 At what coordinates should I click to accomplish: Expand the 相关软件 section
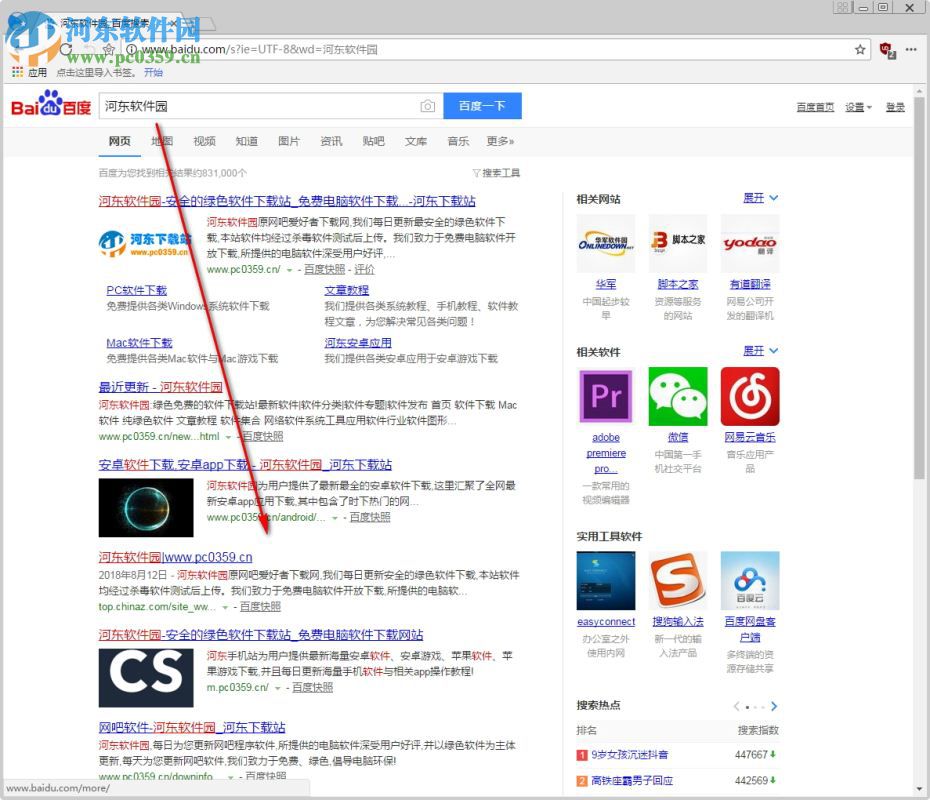[760, 351]
